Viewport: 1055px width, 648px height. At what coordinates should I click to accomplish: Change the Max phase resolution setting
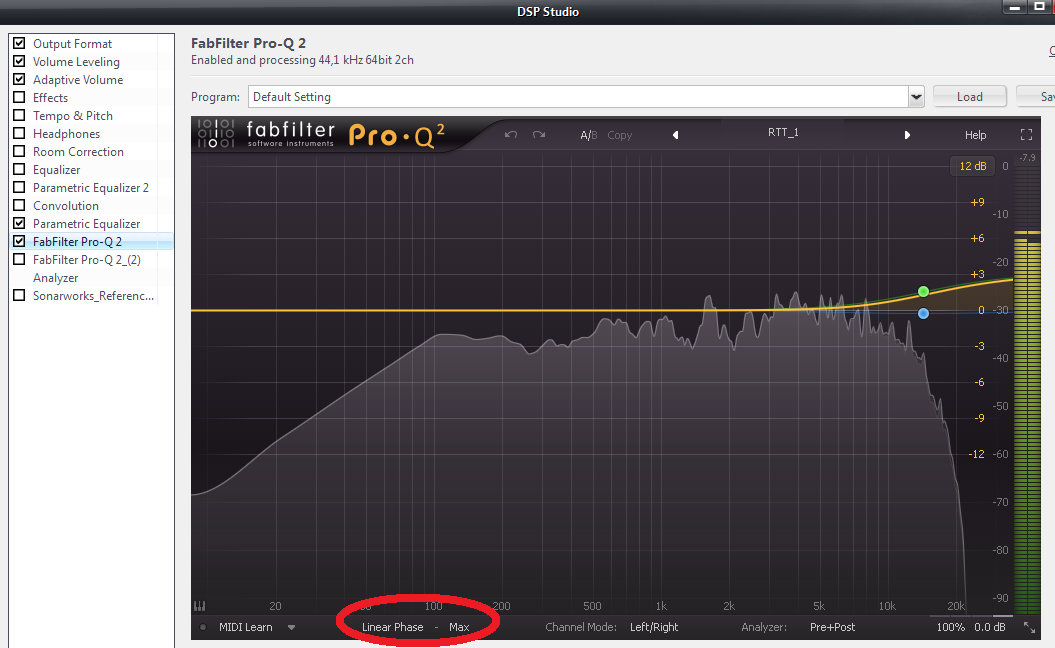tap(459, 627)
